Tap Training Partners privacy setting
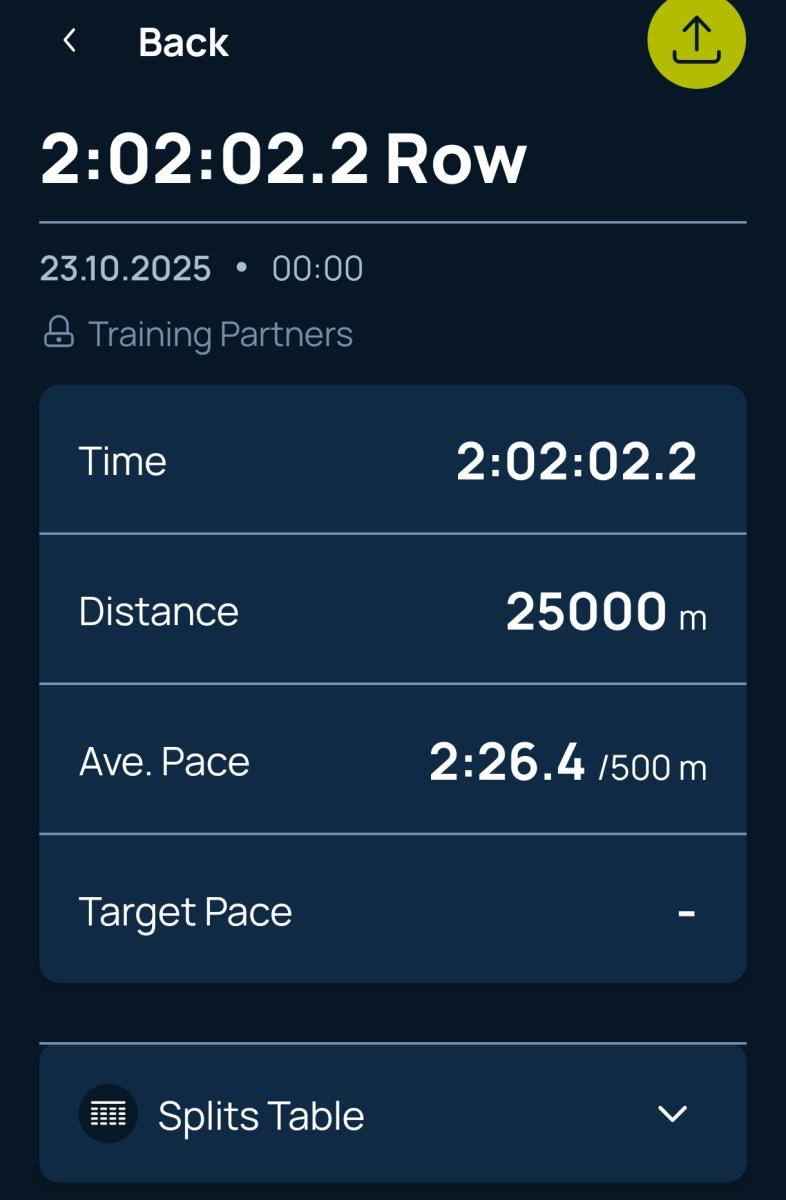This screenshot has width=786, height=1200. pyautogui.click(x=220, y=334)
